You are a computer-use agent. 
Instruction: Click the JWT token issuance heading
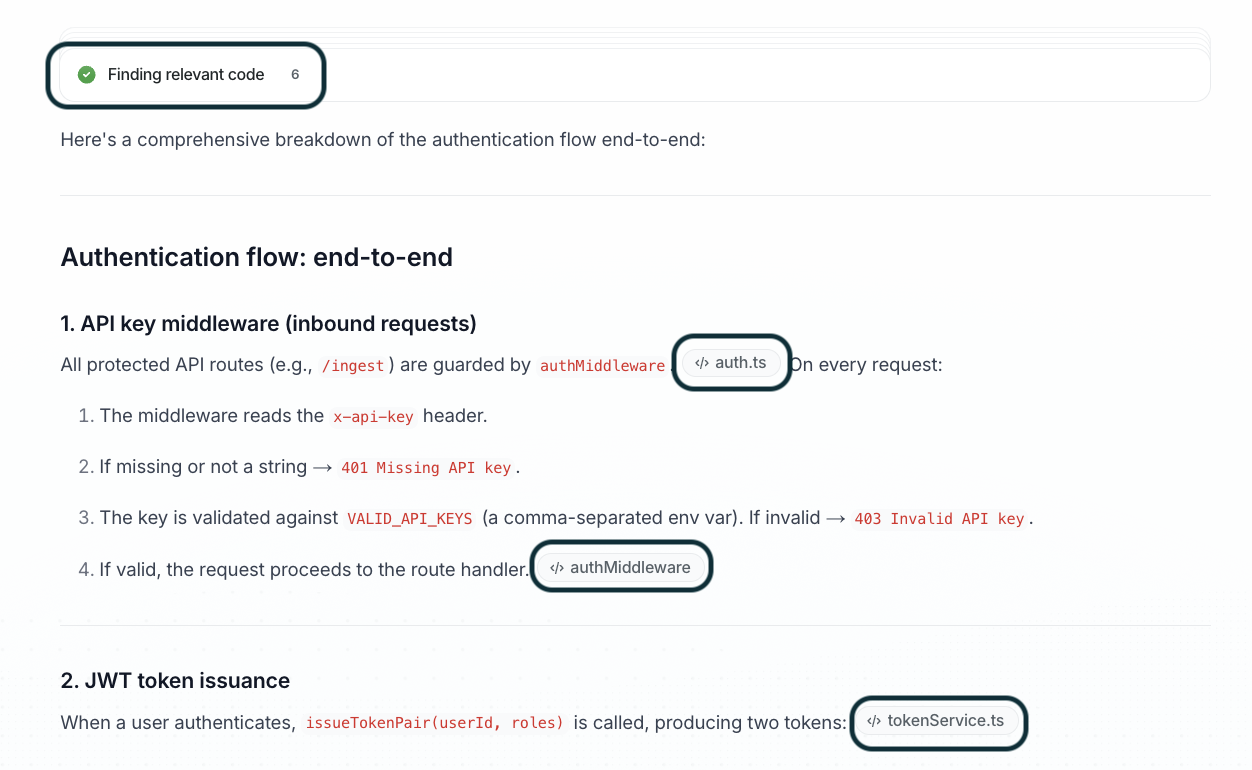pos(175,681)
